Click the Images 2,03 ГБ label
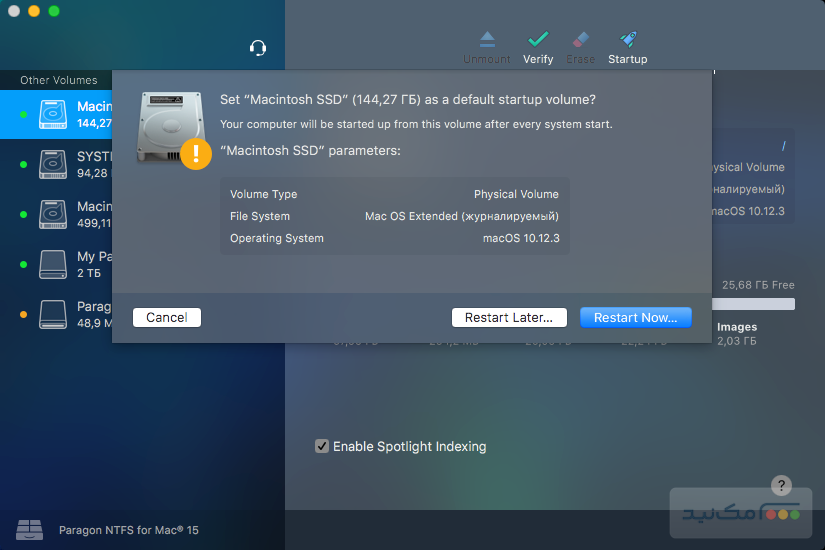The height and width of the screenshot is (550, 825). [x=737, y=334]
